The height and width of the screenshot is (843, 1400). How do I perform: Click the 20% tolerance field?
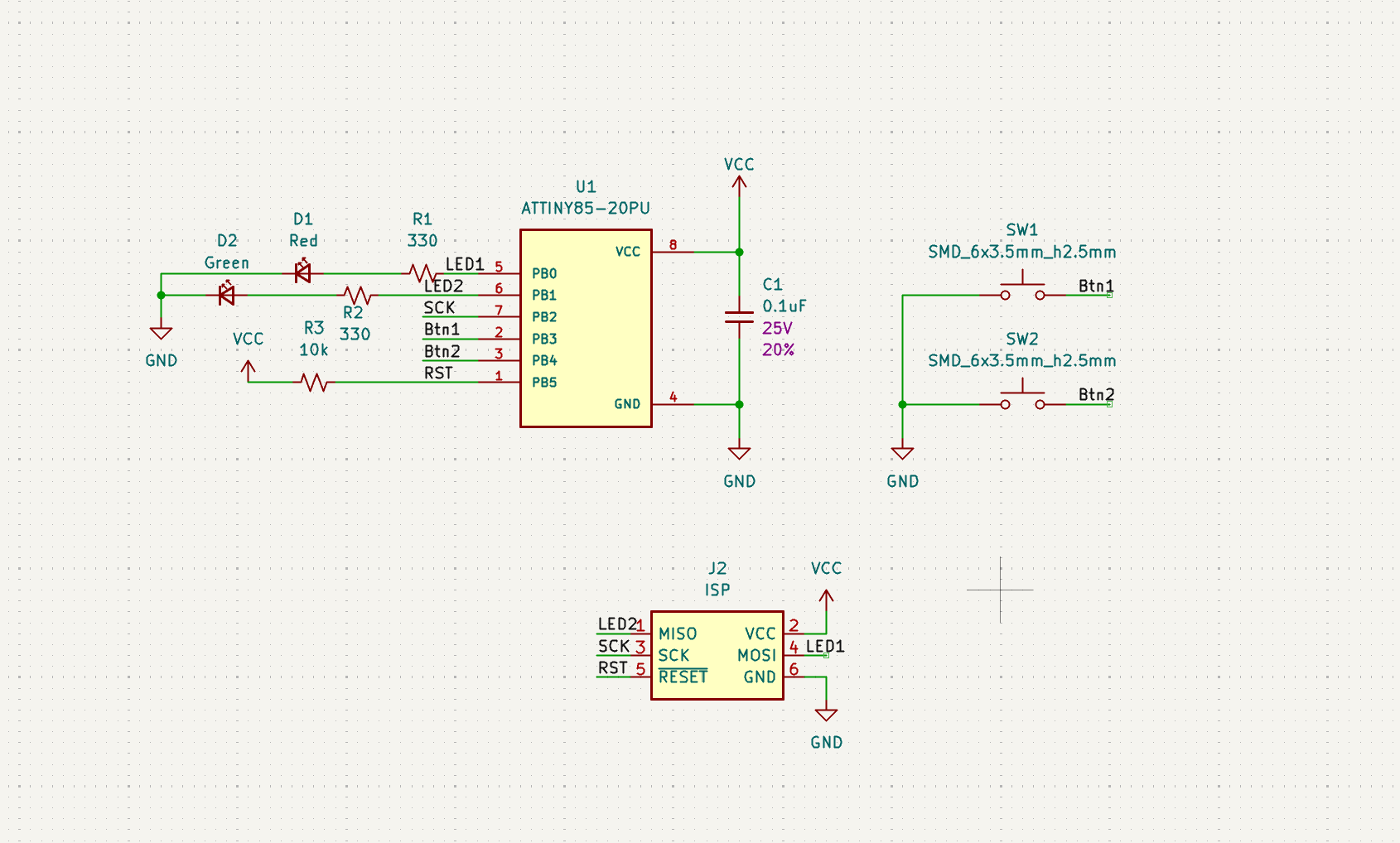click(778, 349)
